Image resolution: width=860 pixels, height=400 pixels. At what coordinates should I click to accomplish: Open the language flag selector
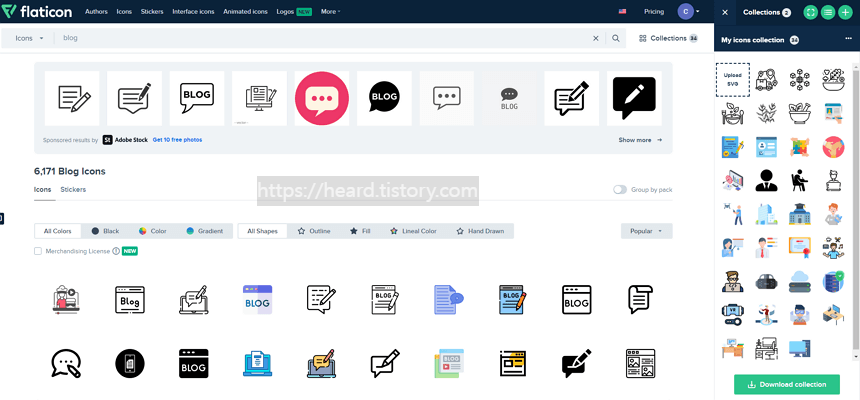623,12
